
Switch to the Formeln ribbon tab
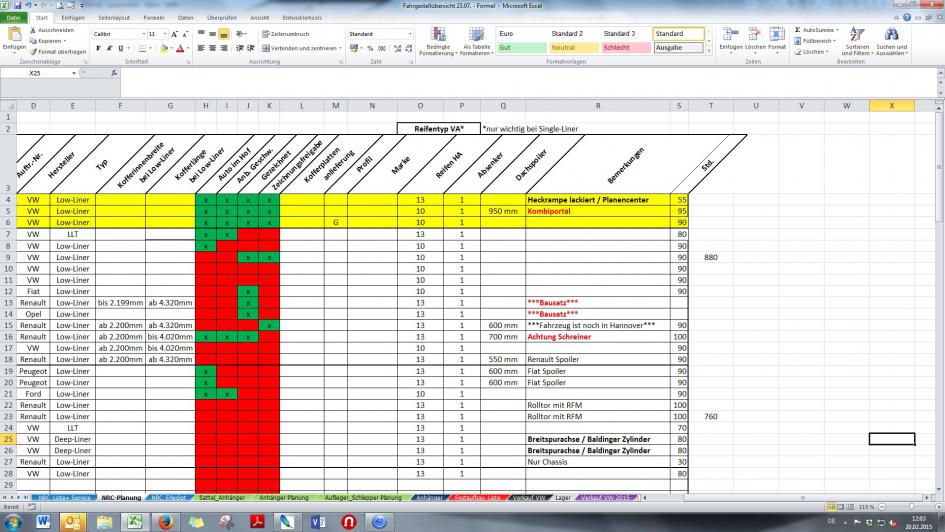[x=154, y=18]
